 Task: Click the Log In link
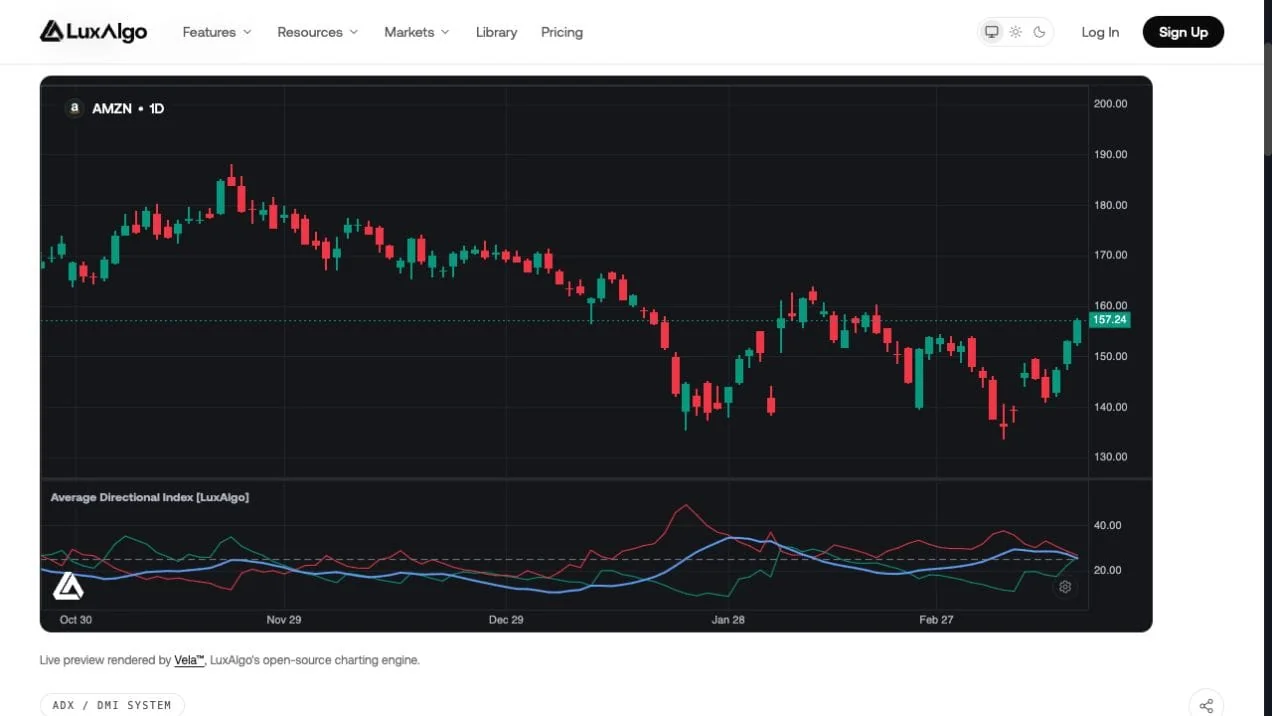(1100, 32)
